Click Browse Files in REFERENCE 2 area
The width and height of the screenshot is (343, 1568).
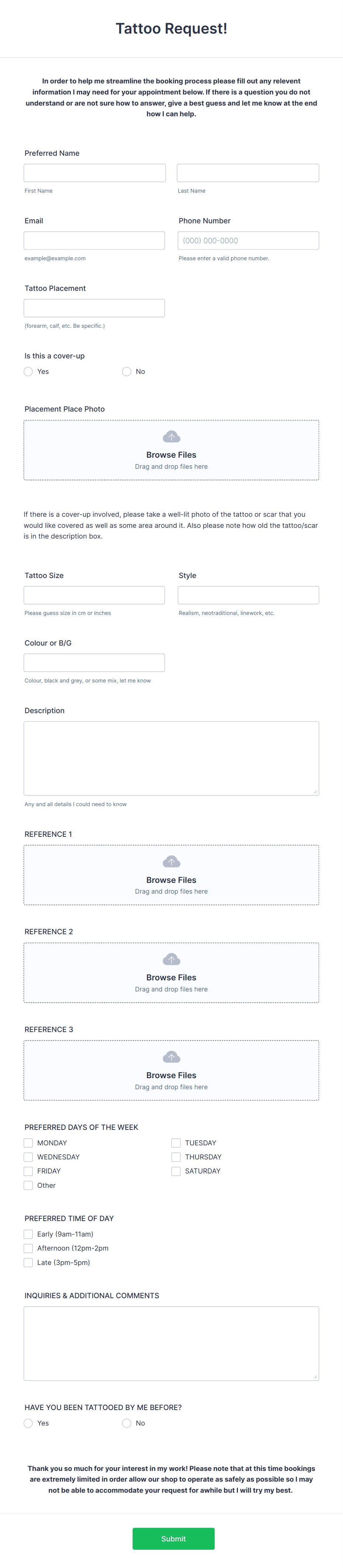point(171,977)
